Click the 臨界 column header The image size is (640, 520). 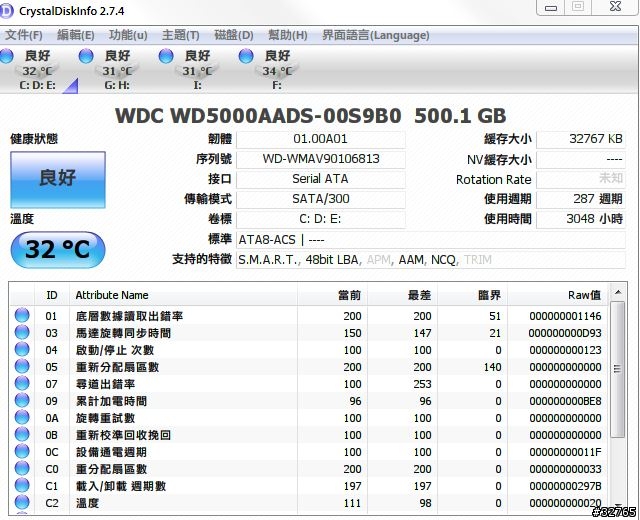pyautogui.click(x=472, y=295)
